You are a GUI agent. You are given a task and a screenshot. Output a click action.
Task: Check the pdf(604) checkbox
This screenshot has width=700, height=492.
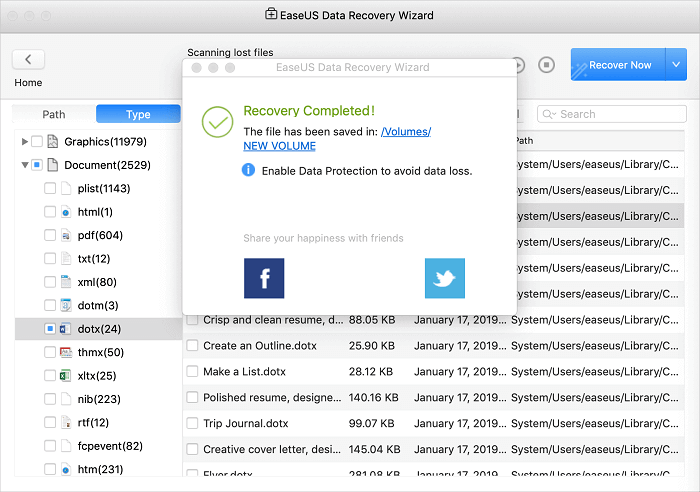[50, 235]
